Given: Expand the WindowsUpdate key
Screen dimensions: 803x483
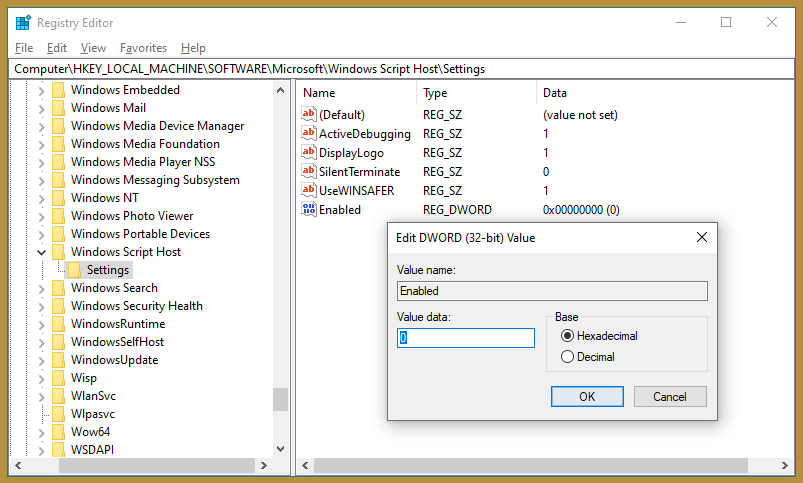Looking at the screenshot, I should click(x=41, y=360).
